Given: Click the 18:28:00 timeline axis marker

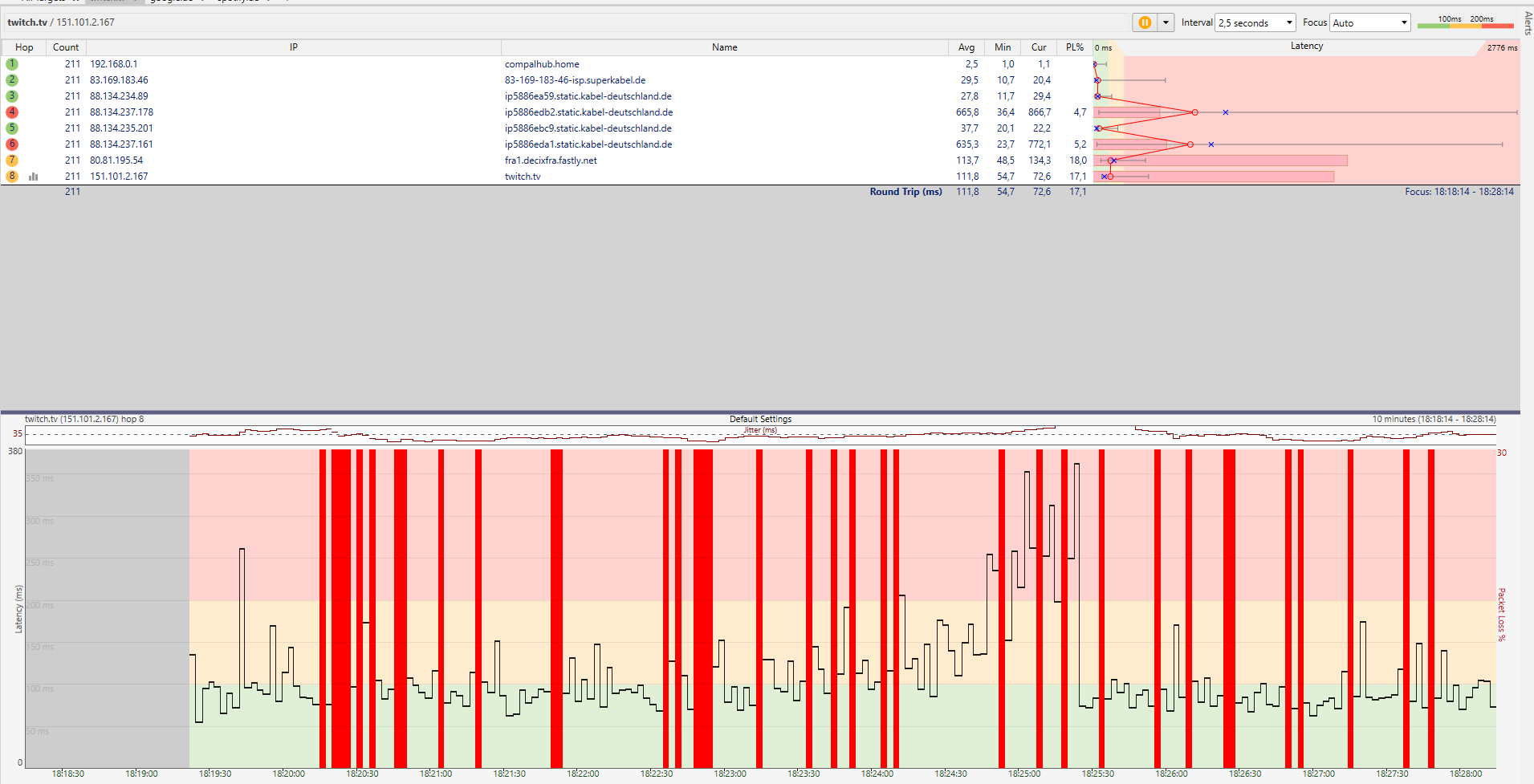Looking at the screenshot, I should (x=1466, y=774).
